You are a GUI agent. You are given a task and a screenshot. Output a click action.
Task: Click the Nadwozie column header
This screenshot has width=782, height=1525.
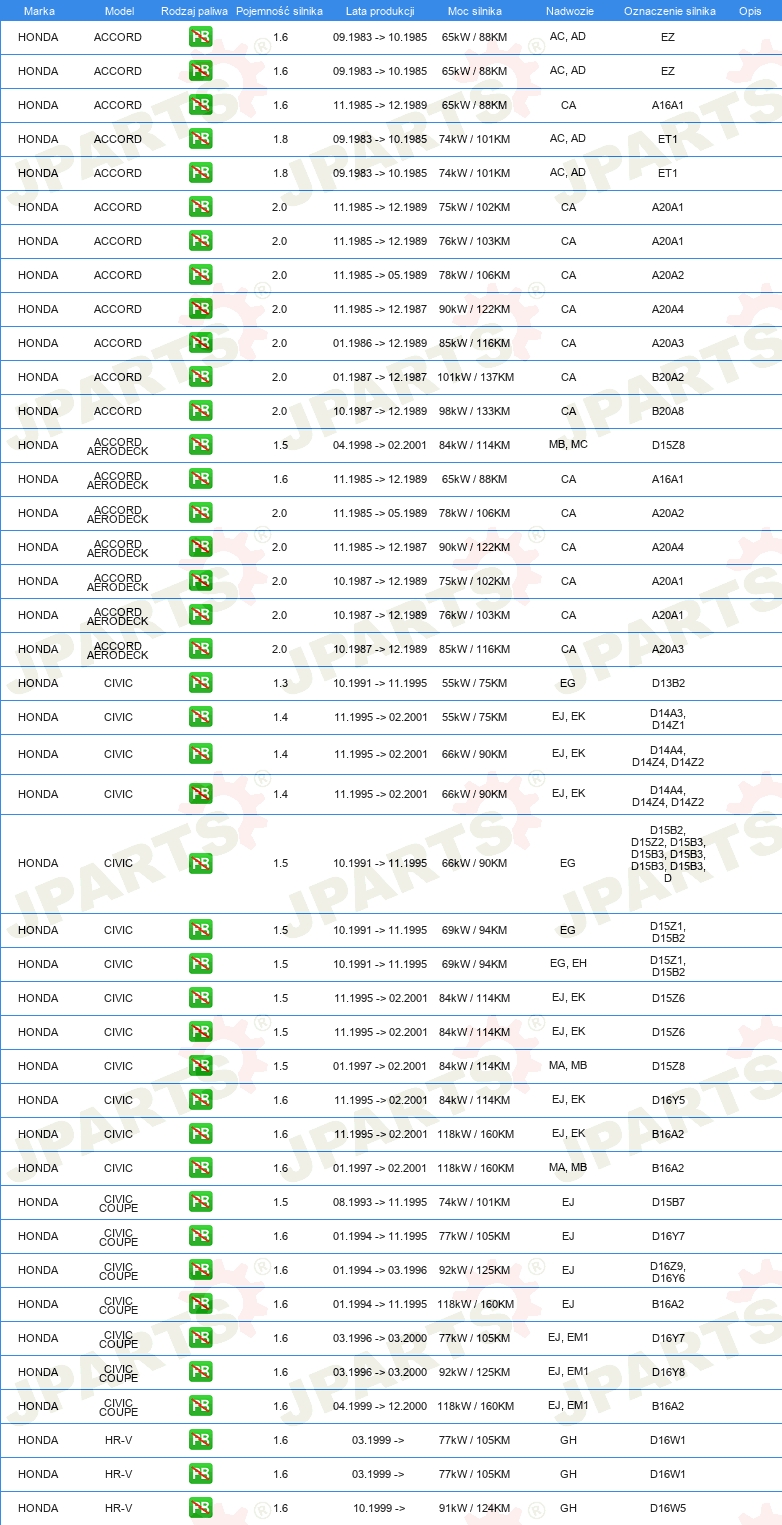pos(568,11)
